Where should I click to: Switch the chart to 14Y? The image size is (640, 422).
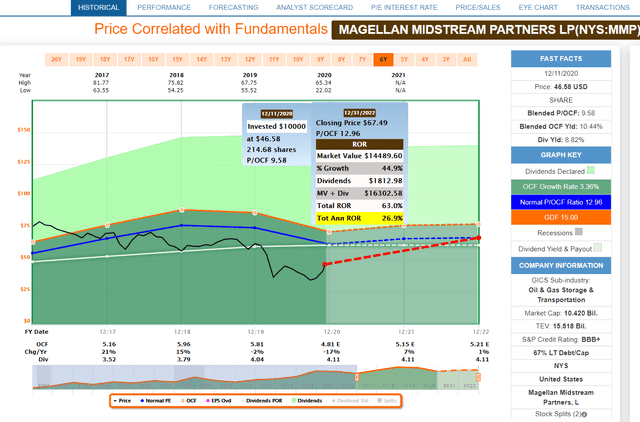click(202, 60)
